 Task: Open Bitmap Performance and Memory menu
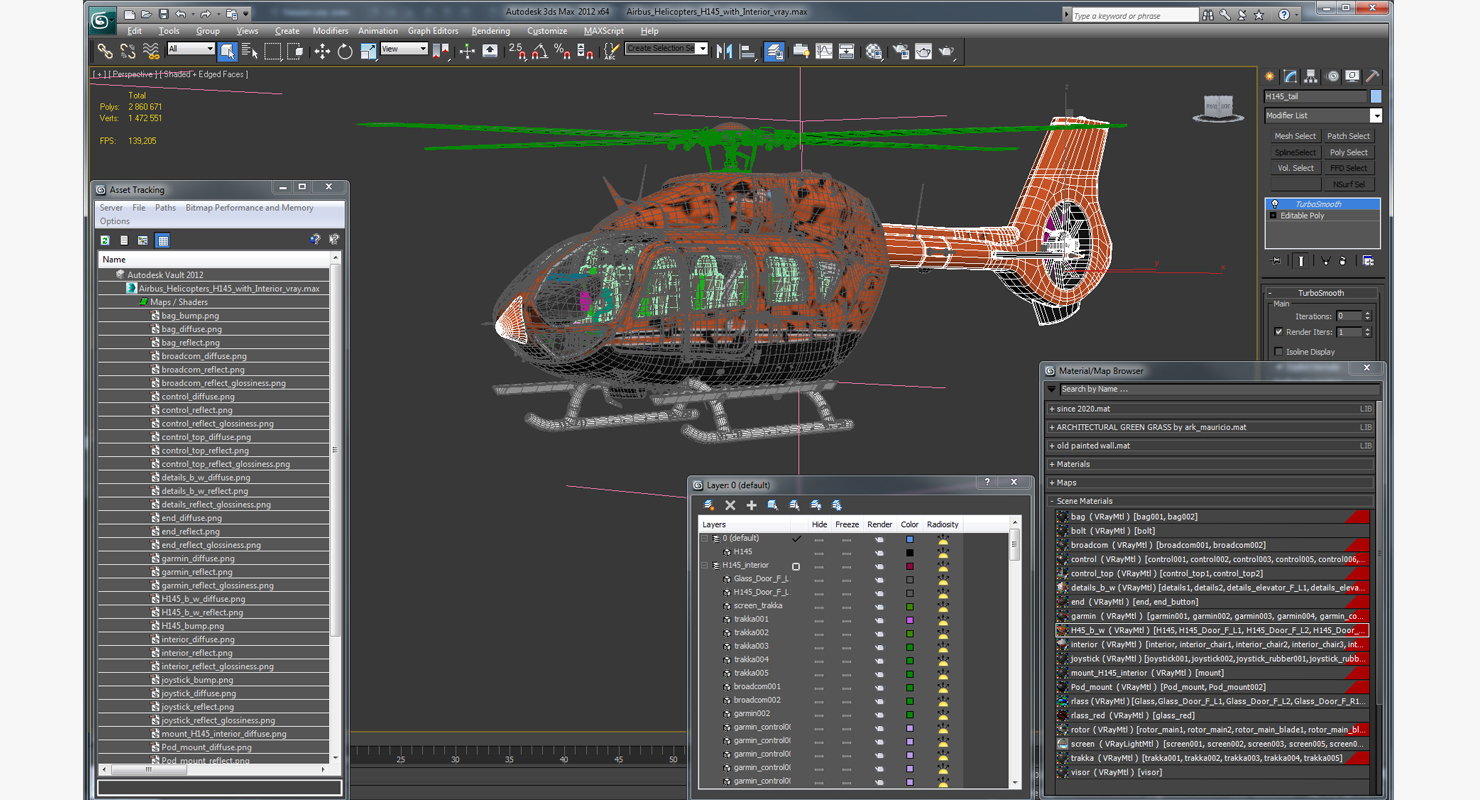(x=249, y=208)
